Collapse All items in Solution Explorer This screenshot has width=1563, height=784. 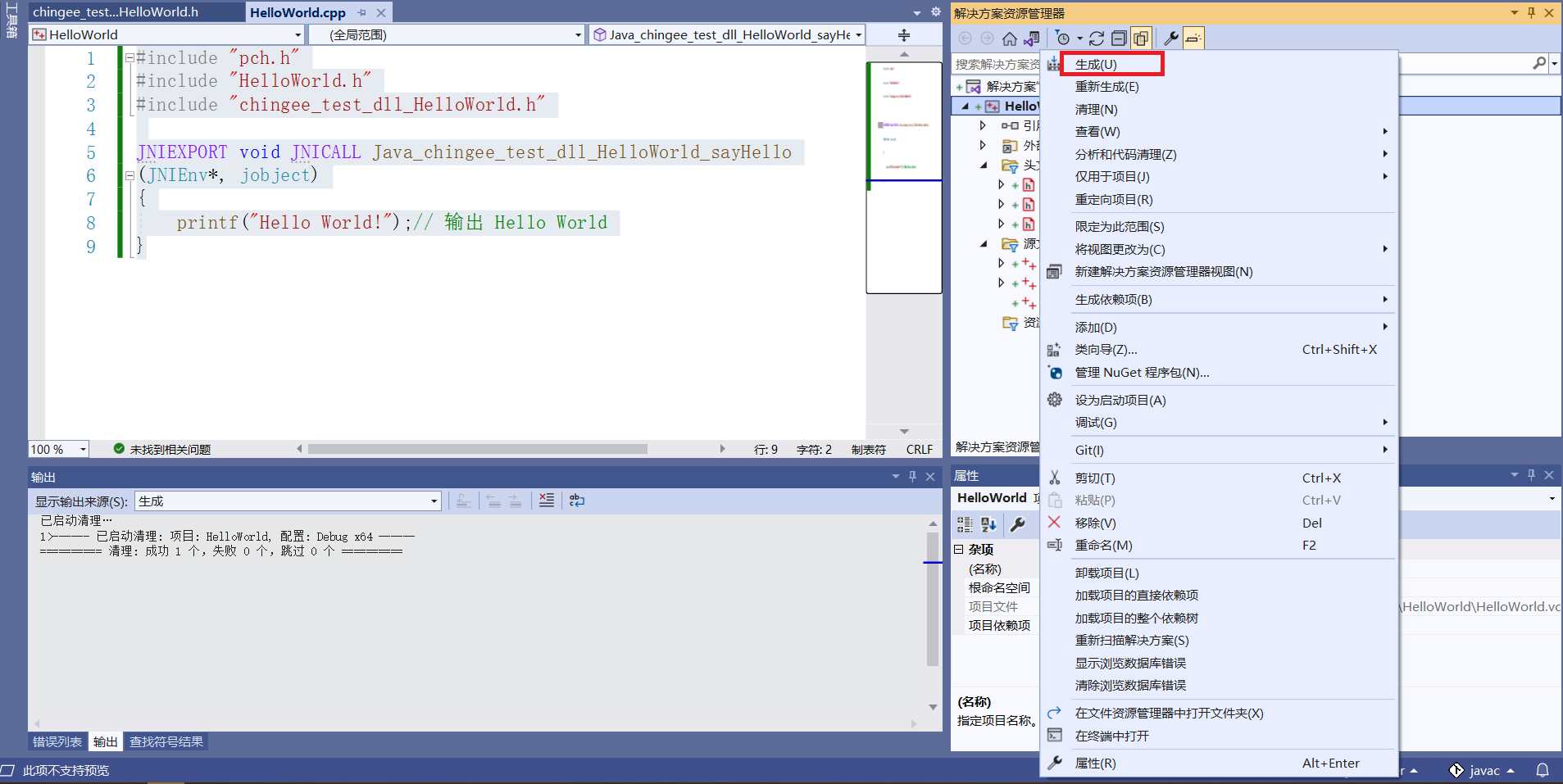click(1121, 38)
